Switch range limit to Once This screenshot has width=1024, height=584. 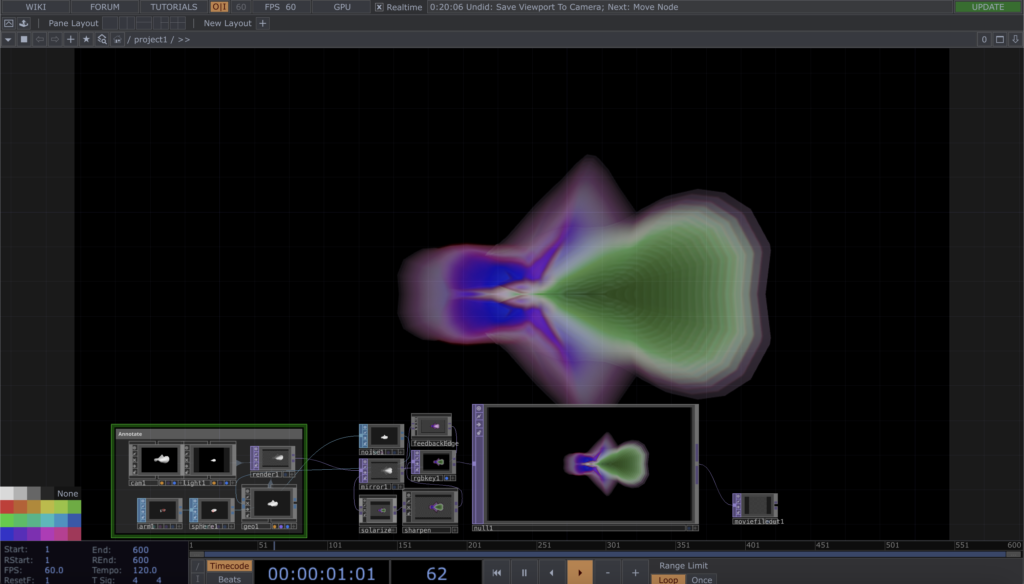[x=702, y=579]
